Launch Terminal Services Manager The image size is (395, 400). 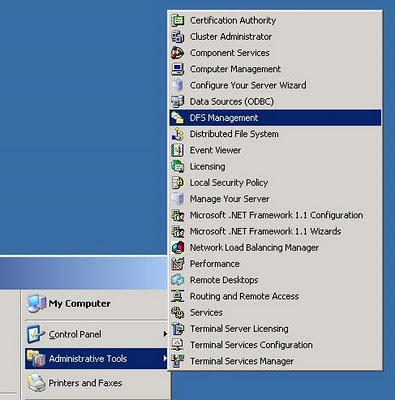coord(275,361)
